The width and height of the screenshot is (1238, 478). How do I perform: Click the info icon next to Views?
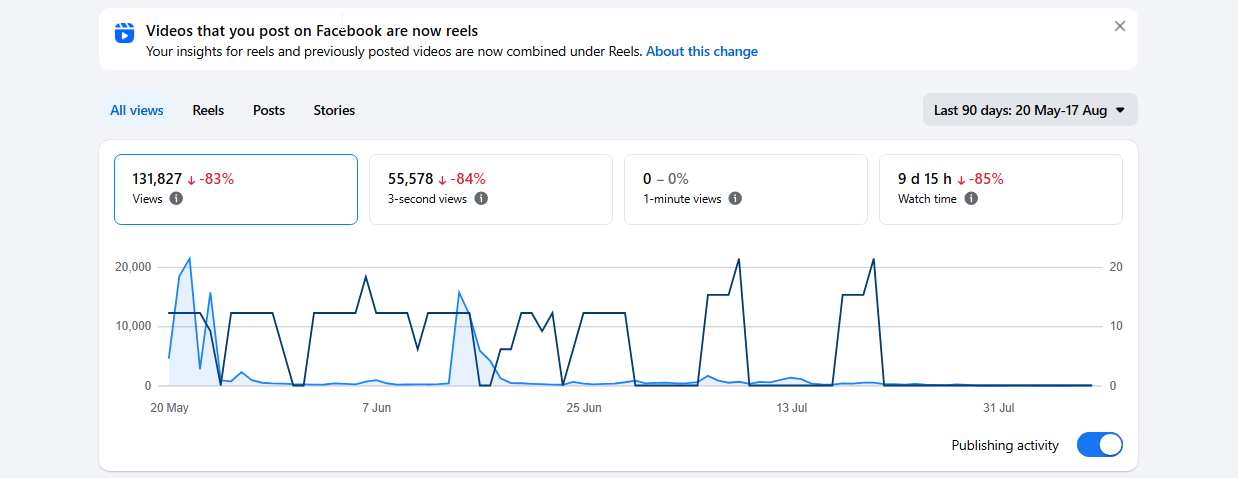(x=176, y=199)
